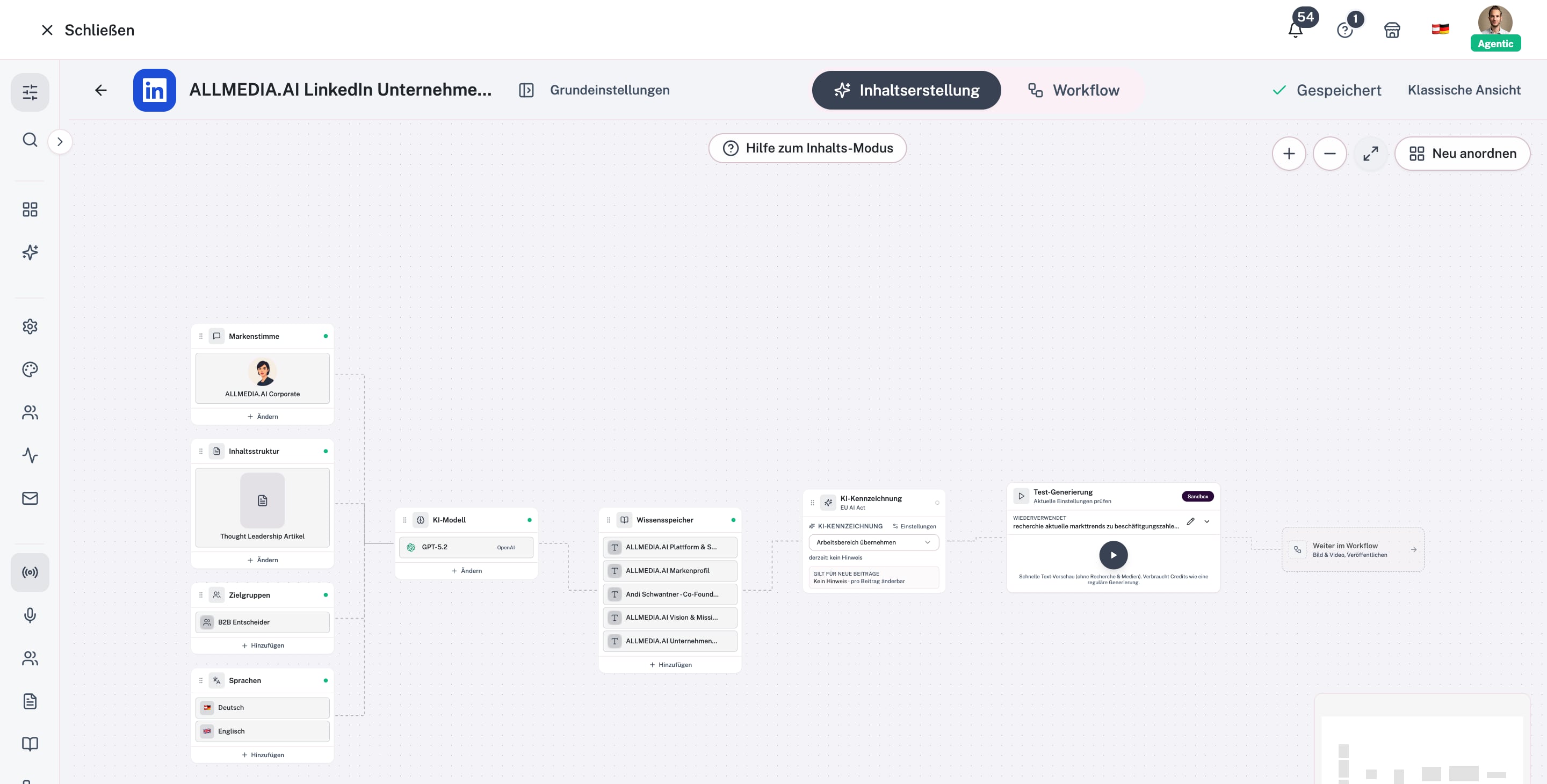
Task: Open Weiter im Workflow card
Action: tap(1353, 549)
